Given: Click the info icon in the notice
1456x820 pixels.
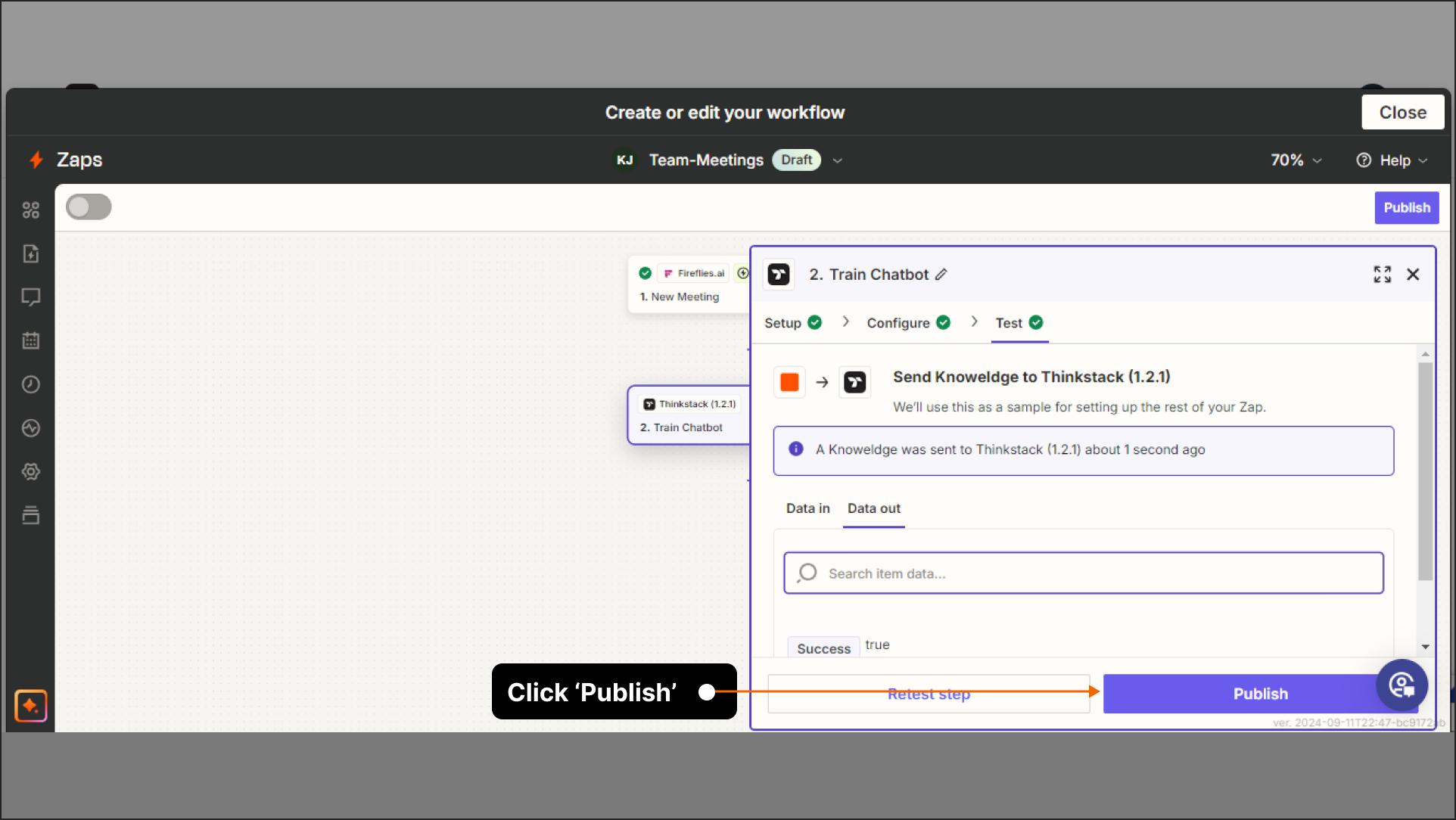Looking at the screenshot, I should click(x=796, y=449).
